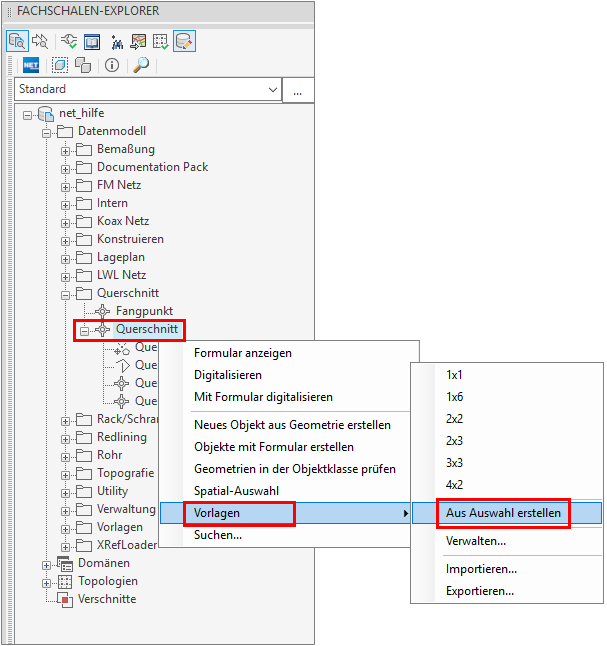Collapse the Datenmodell folder
Image resolution: width=607 pixels, height=646 pixels.
[x=47, y=132]
